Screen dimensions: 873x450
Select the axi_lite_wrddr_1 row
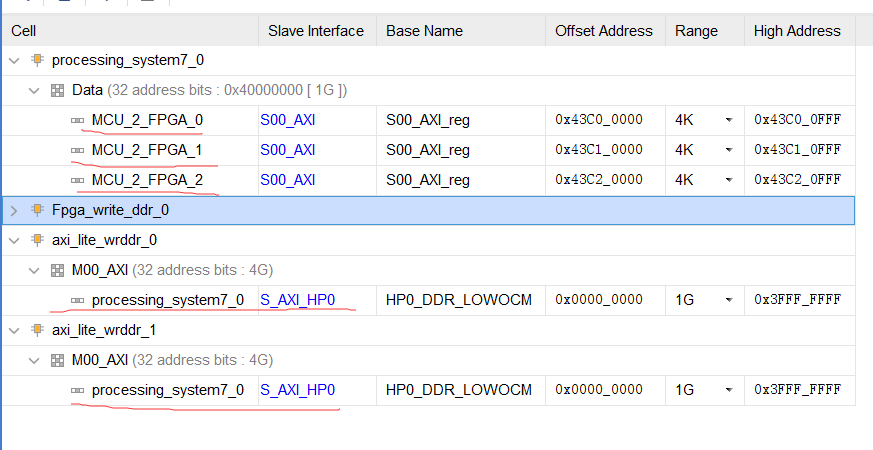(x=429, y=330)
